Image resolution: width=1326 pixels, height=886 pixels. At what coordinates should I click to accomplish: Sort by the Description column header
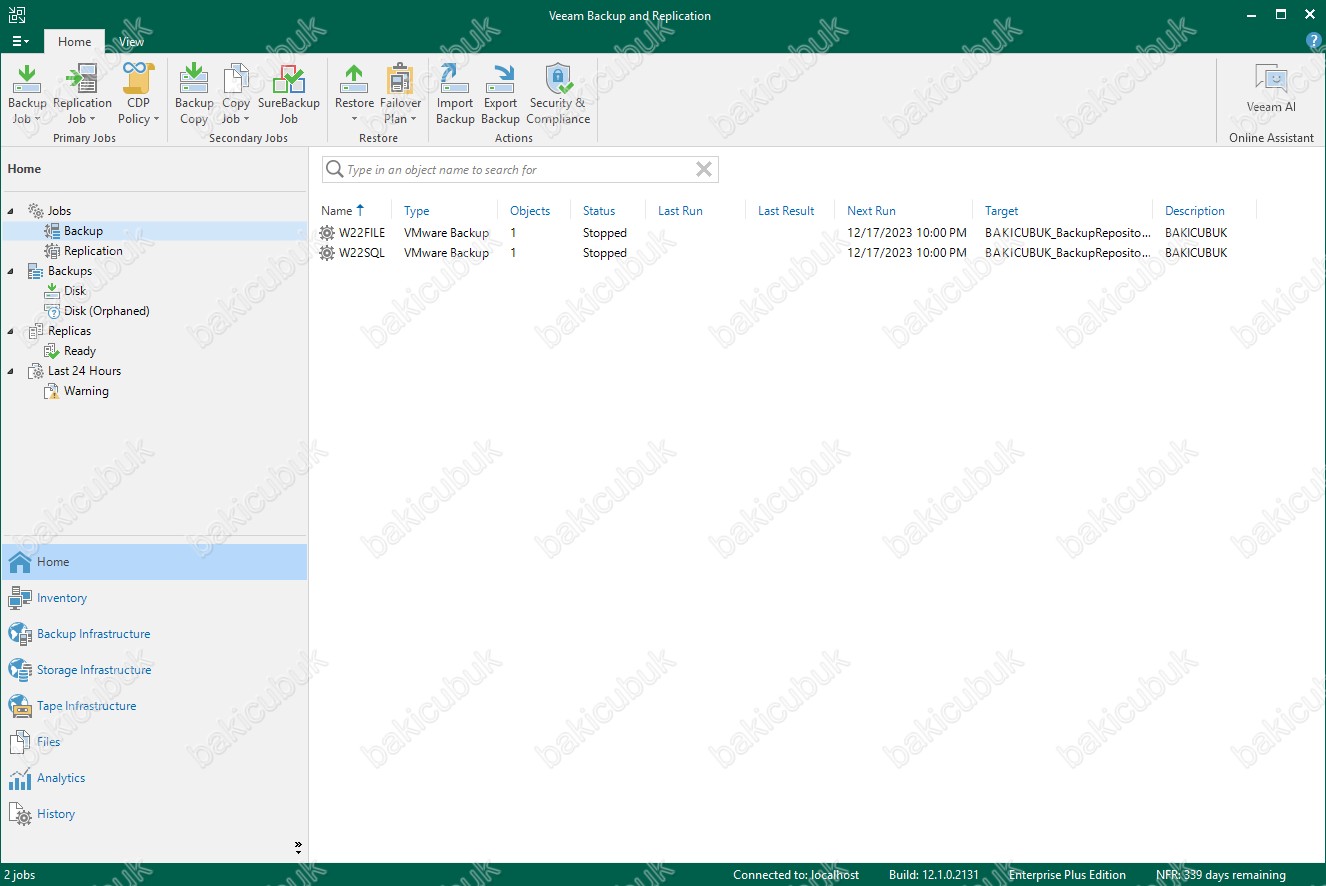click(1194, 211)
